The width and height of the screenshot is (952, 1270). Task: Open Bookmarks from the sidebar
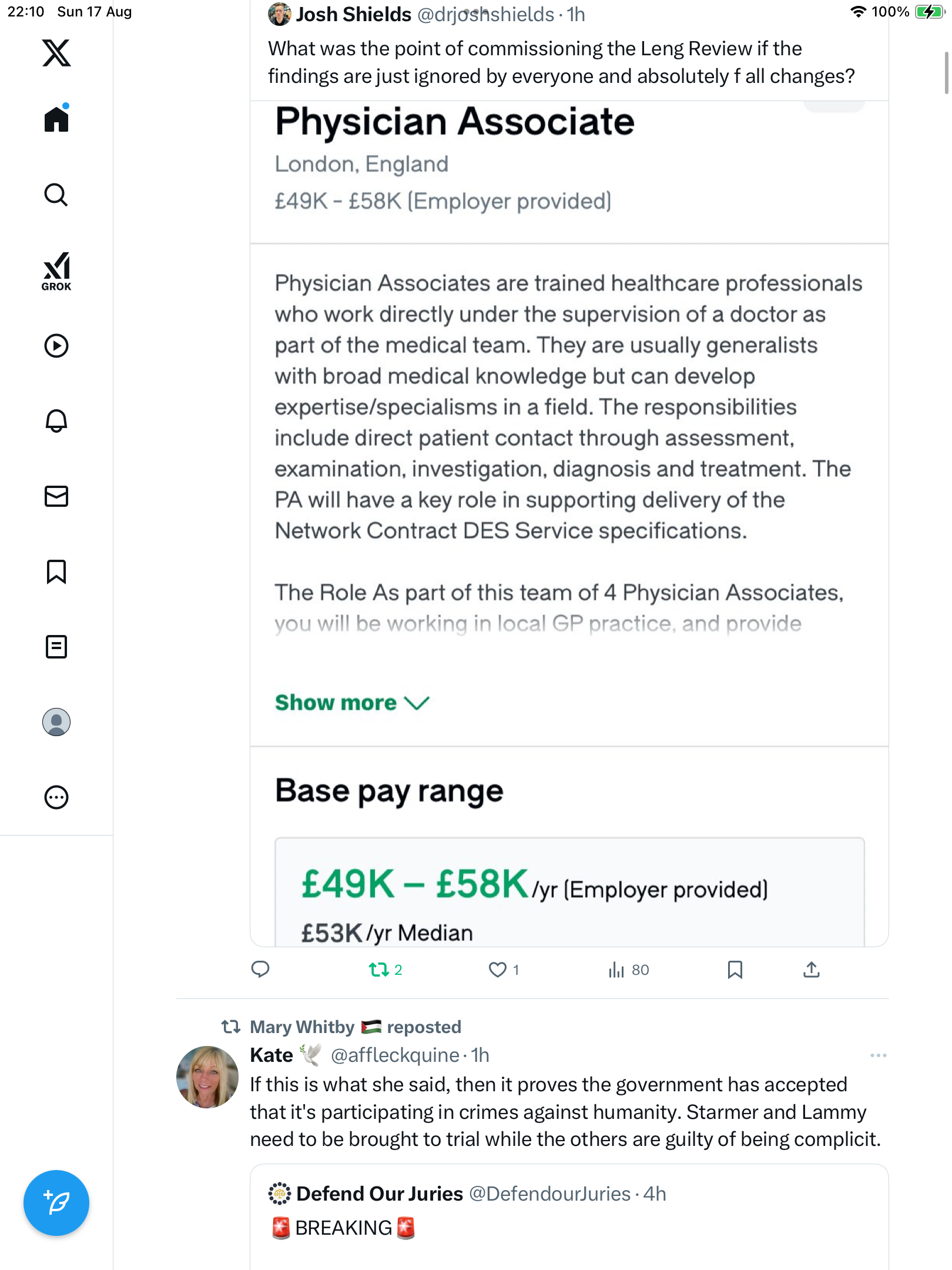pos(56,571)
